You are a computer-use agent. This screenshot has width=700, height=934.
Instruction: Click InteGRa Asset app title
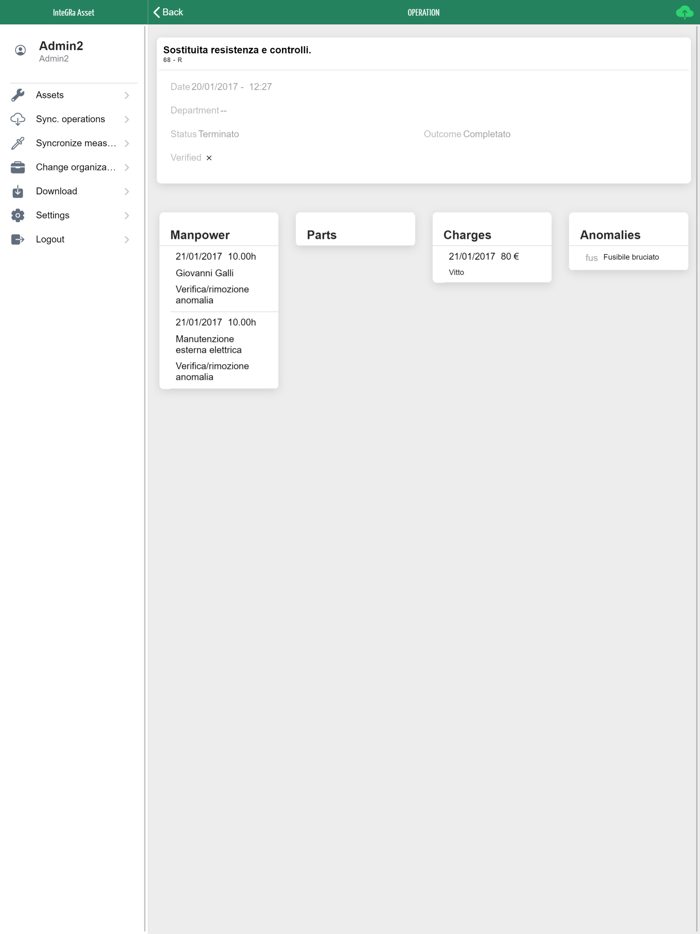pyautogui.click(x=73, y=12)
